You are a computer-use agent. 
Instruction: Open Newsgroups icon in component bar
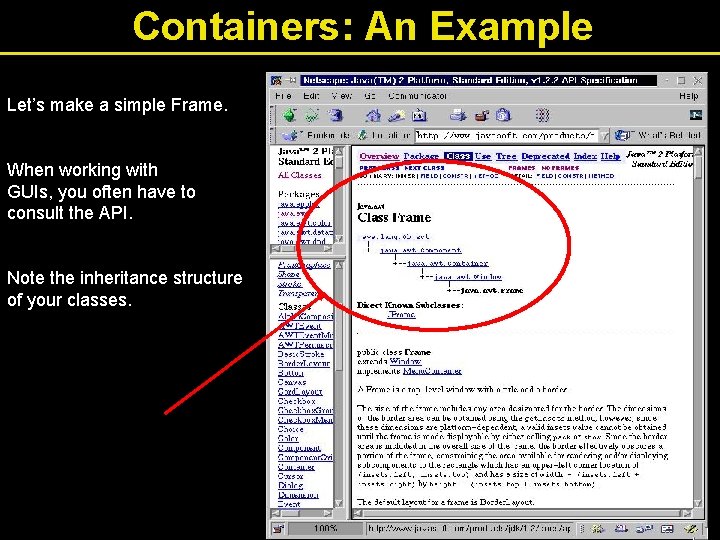click(644, 529)
